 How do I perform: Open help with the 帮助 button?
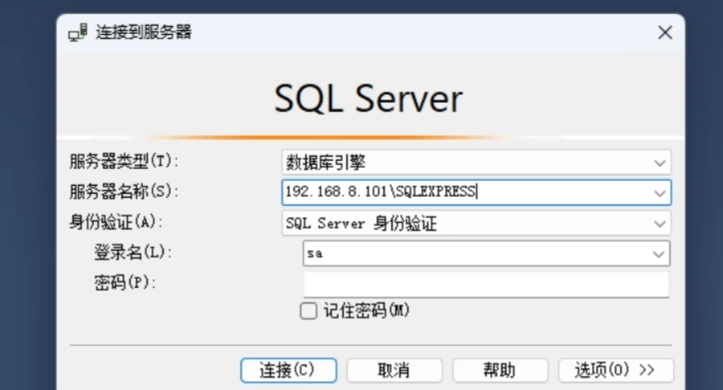(500, 370)
